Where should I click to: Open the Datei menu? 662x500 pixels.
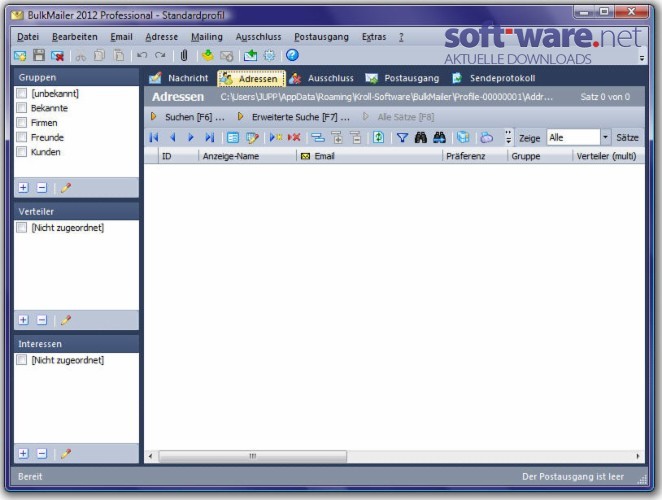coord(28,37)
